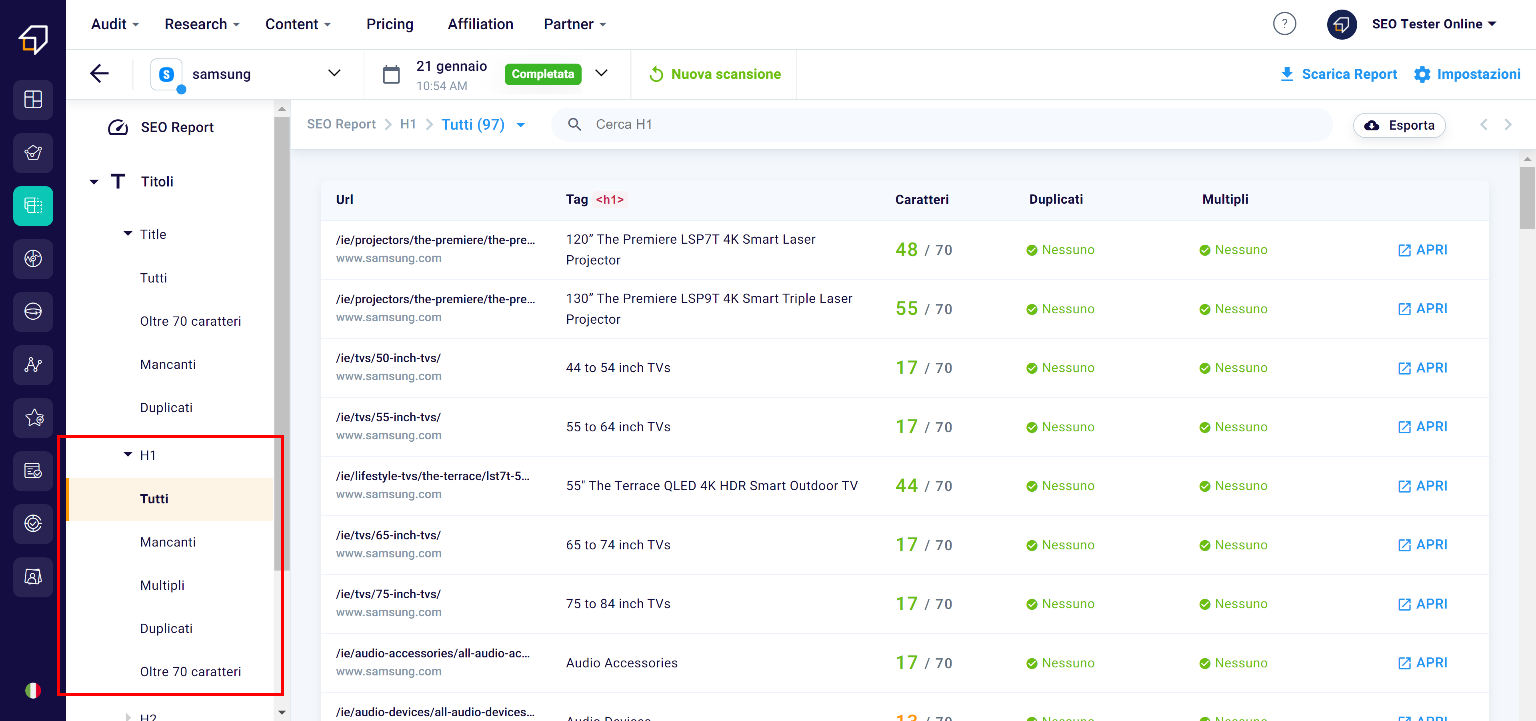
Task: Collapse the H1 tree group
Action: [x=127, y=455]
